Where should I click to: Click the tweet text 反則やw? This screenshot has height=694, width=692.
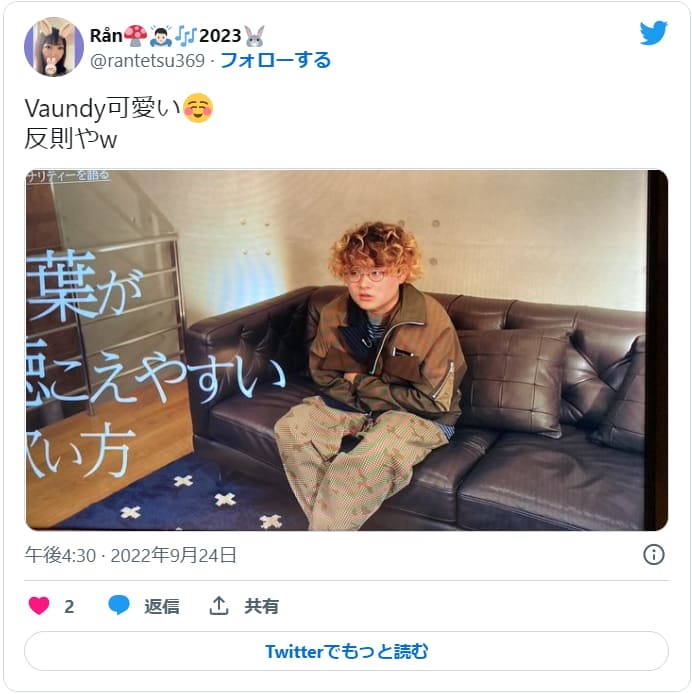point(70,139)
